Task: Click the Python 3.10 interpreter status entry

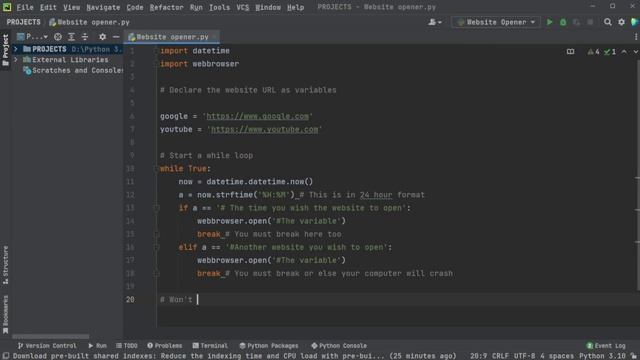Action: [602, 356]
